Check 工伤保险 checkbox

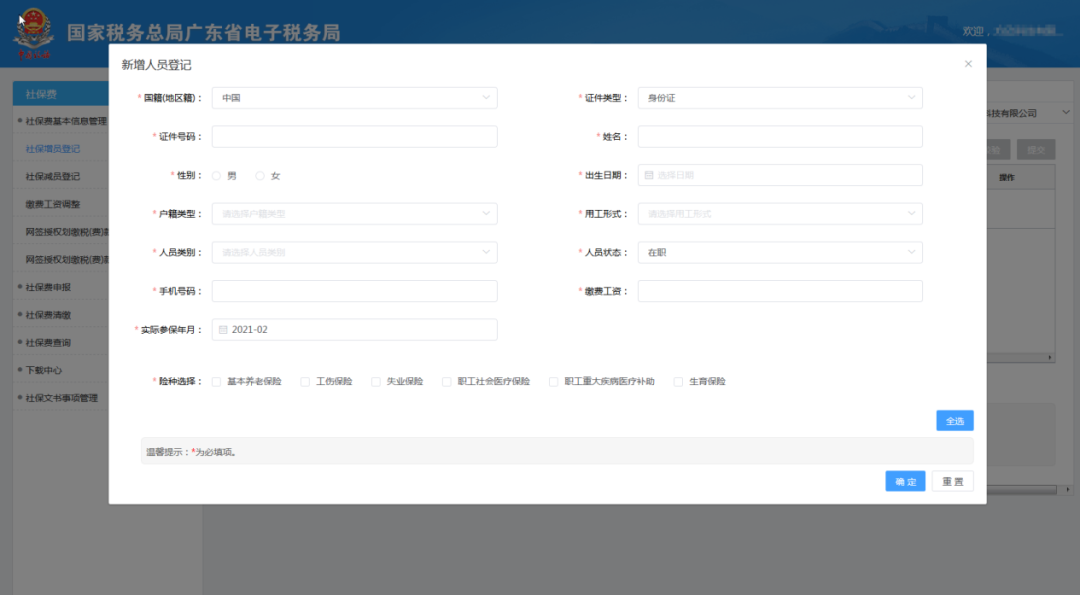point(305,382)
